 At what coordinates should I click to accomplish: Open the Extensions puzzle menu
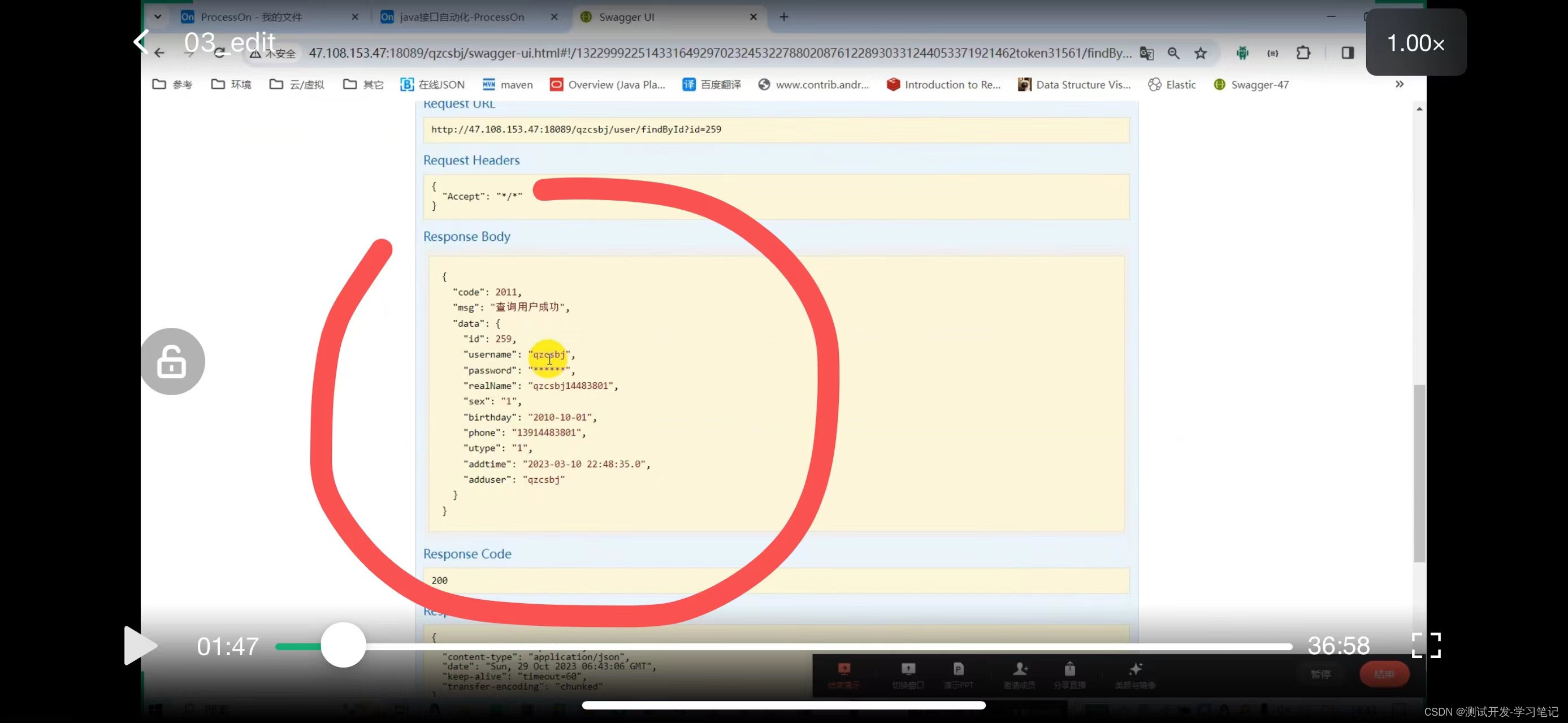(x=1303, y=53)
